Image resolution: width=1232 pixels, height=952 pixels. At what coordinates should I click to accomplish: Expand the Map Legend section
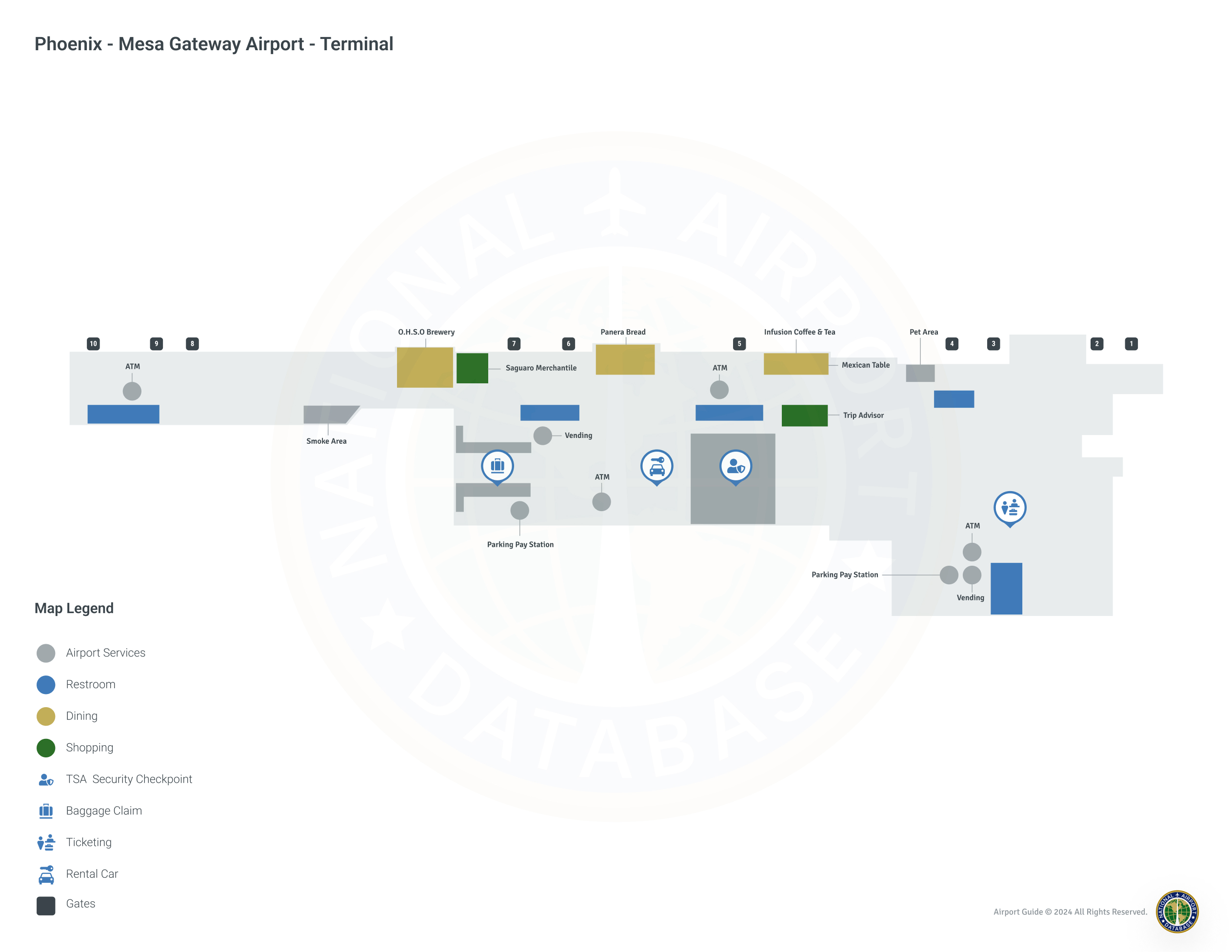[74, 608]
